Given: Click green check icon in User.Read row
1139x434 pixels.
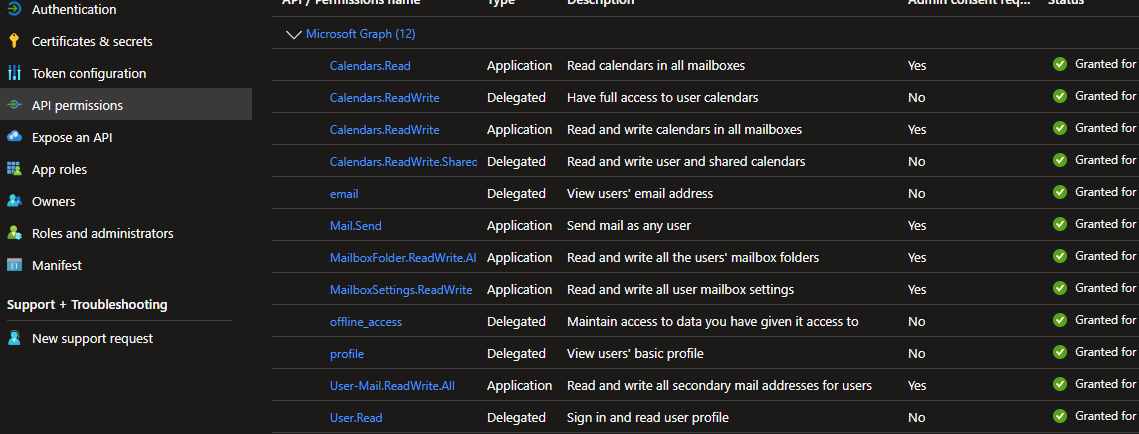Looking at the screenshot, I should [1060, 416].
